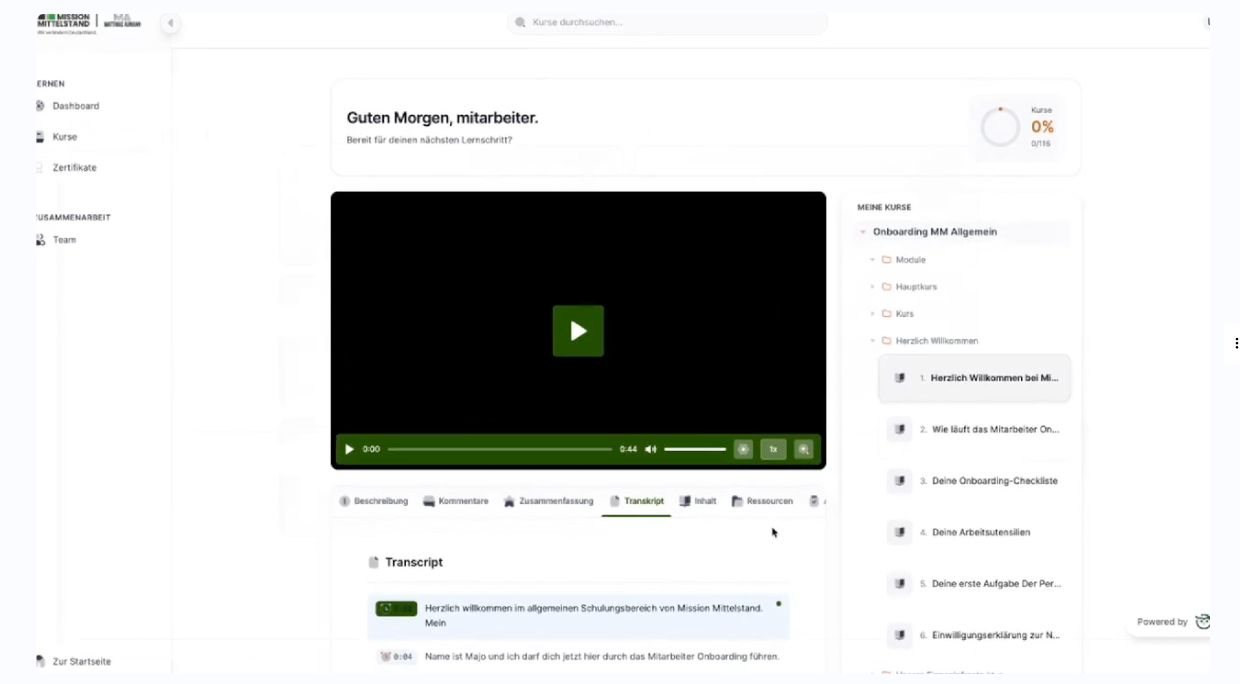The height and width of the screenshot is (684, 1240).
Task: Collapse the Onboarding MM Allgemein course
Action: 863,232
